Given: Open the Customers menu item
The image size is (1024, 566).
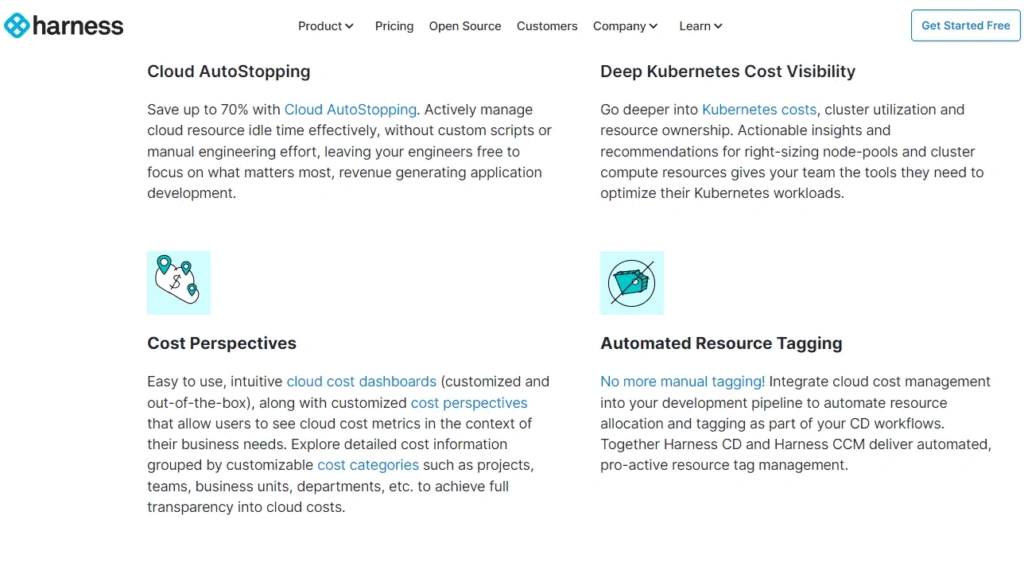Looking at the screenshot, I should [x=547, y=26].
